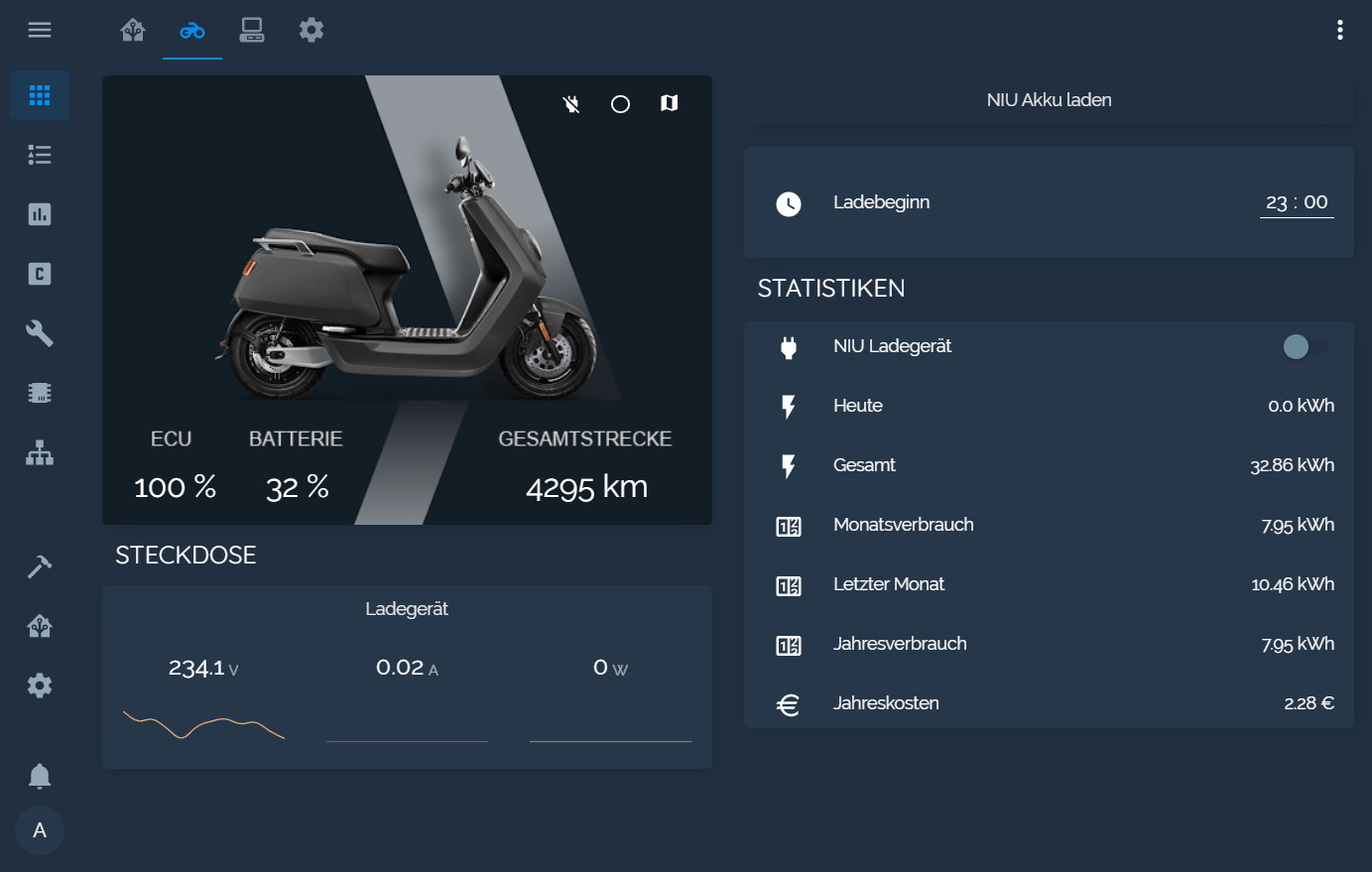Toggle the NIU Ladegerät switch
Viewport: 1372px width, 872px height.
1305,346
